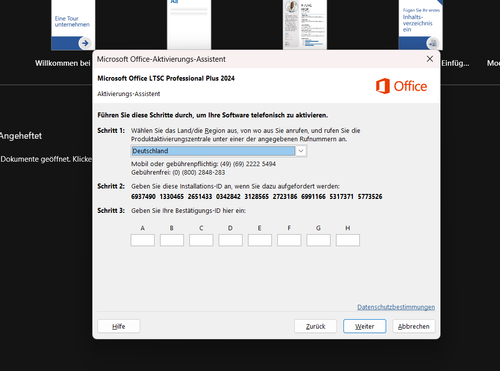The image size is (500, 371).
Task: Select installation ID group 5317371
Action: 342,197
